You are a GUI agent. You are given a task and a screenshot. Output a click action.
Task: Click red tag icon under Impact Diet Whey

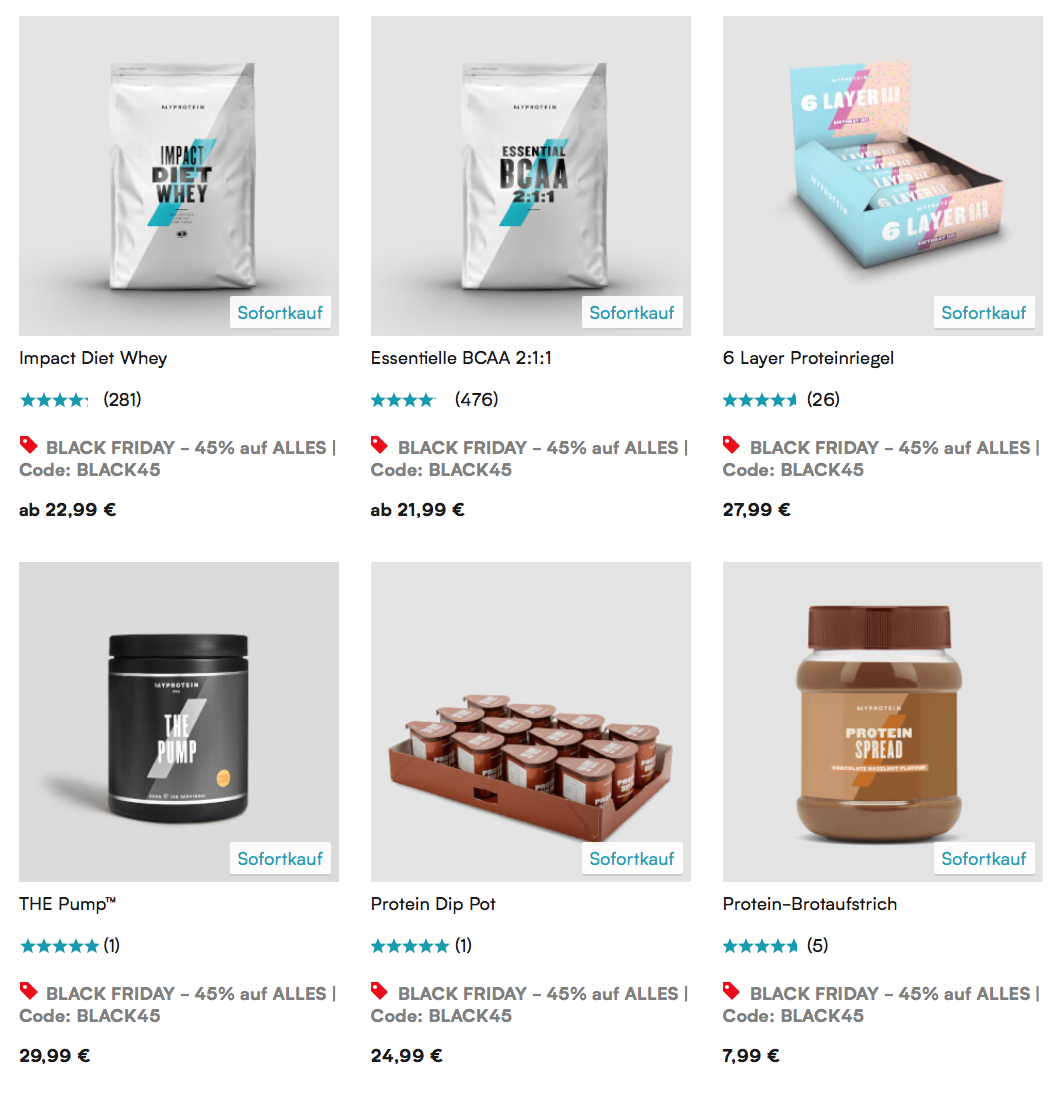tap(29, 445)
